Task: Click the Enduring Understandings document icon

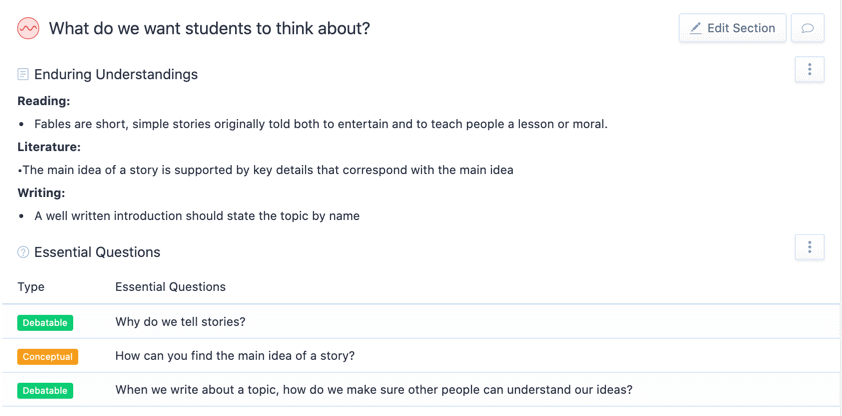Action: click(23, 74)
